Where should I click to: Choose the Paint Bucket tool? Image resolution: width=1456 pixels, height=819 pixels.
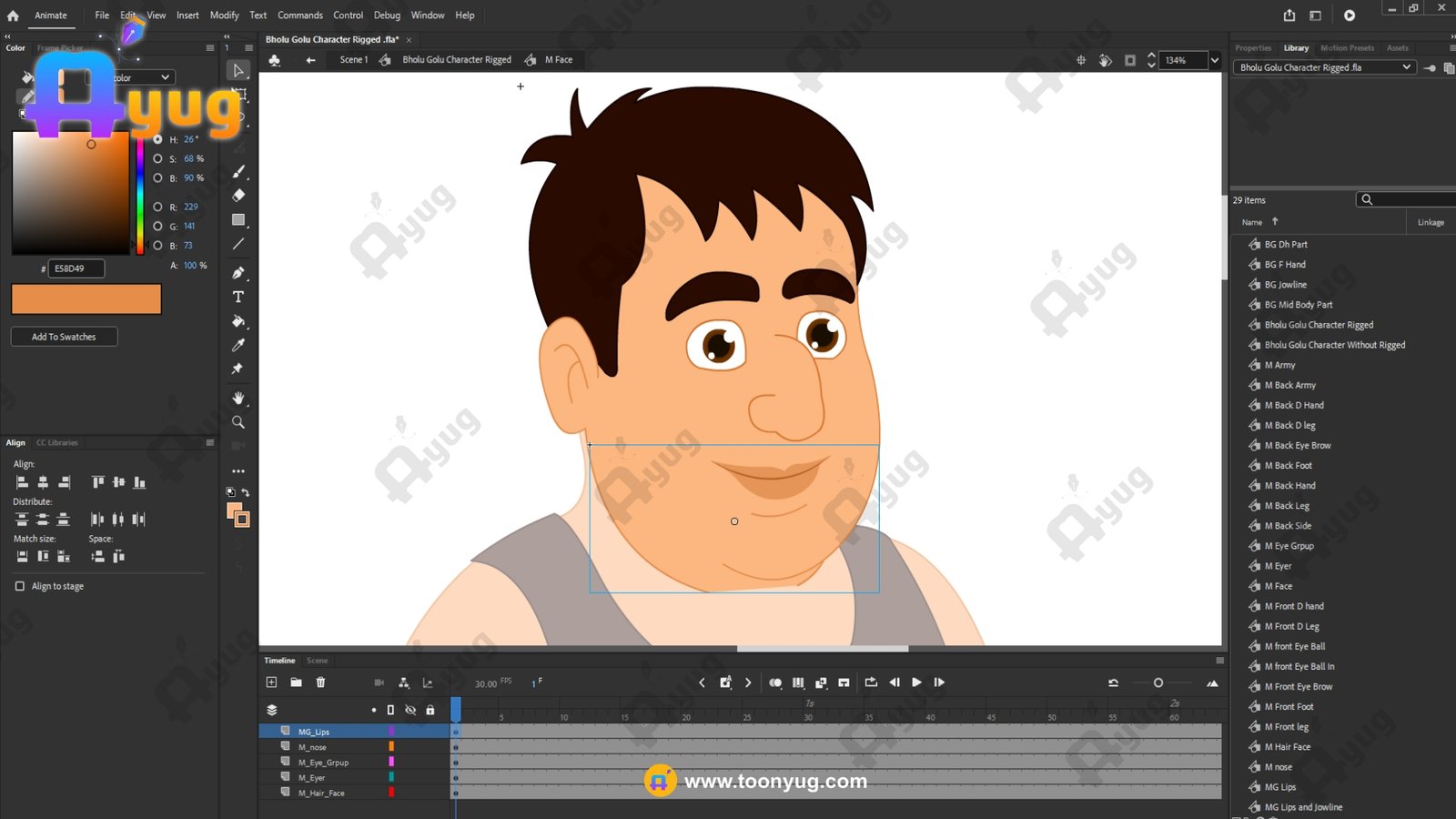click(x=238, y=321)
